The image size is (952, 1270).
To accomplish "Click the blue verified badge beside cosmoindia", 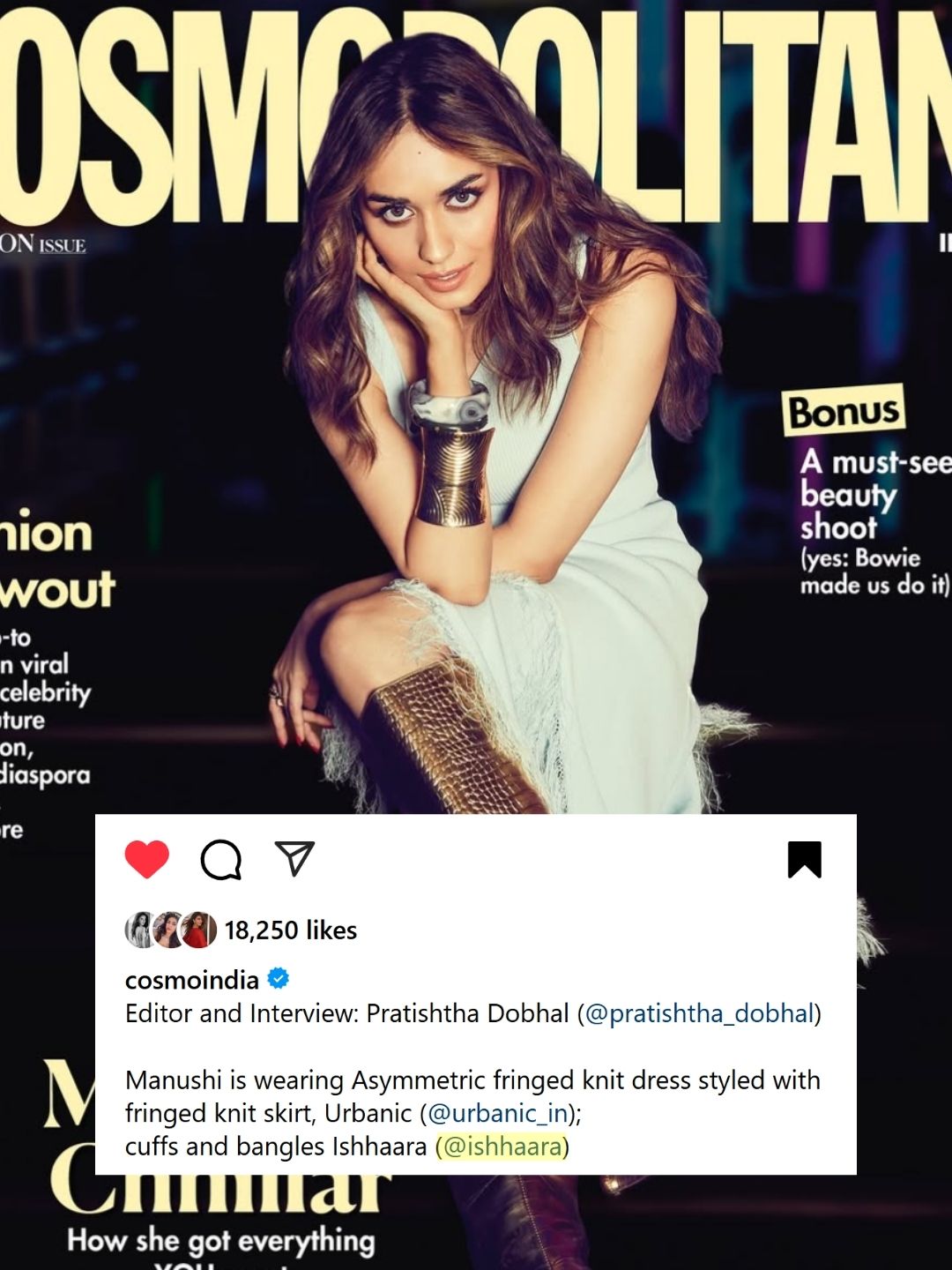I will (x=278, y=979).
